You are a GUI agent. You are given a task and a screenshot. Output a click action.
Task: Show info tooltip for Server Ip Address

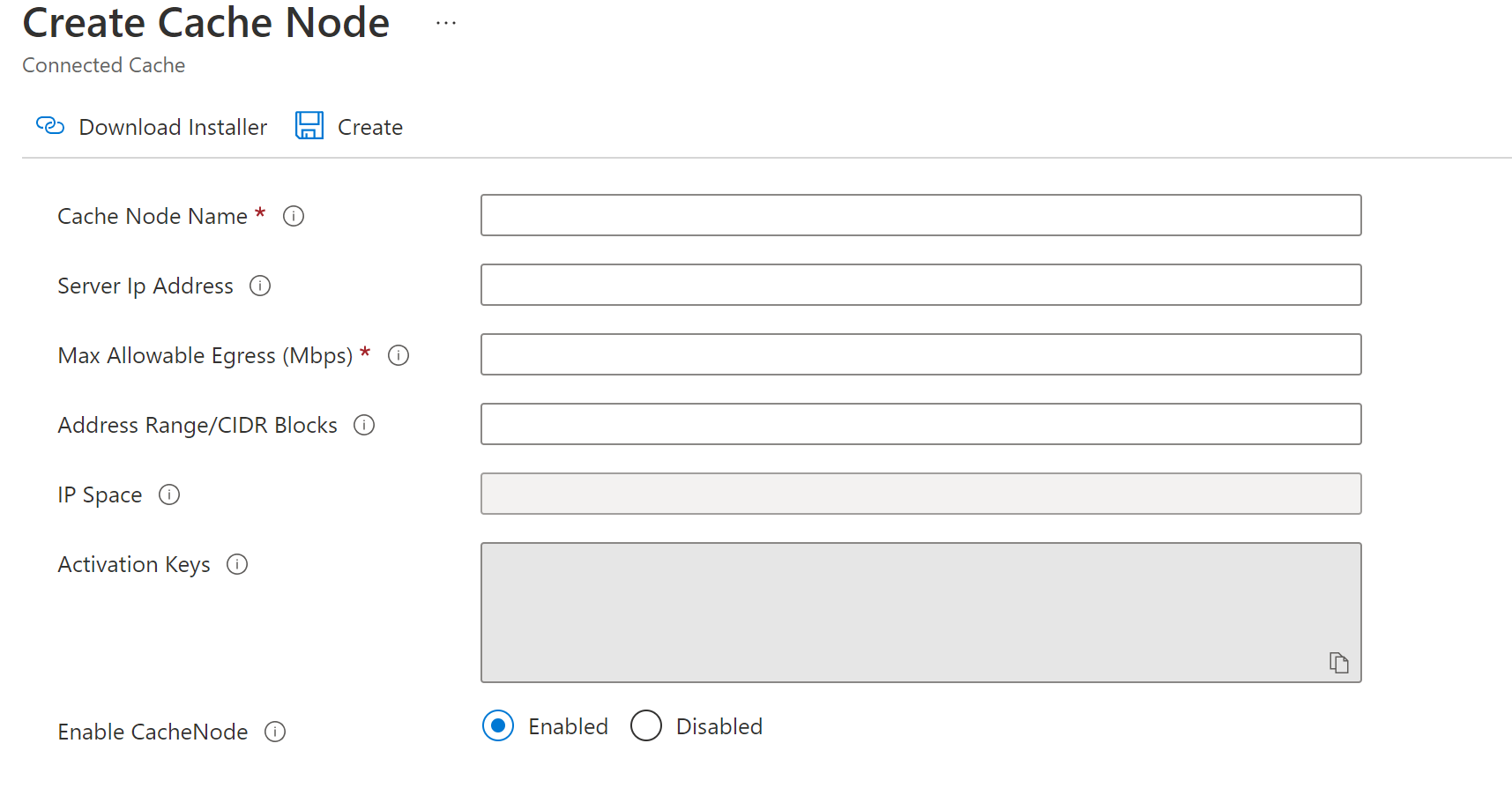pyautogui.click(x=260, y=286)
